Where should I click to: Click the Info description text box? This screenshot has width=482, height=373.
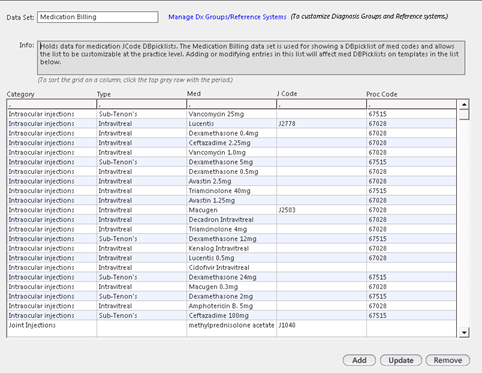251,58
